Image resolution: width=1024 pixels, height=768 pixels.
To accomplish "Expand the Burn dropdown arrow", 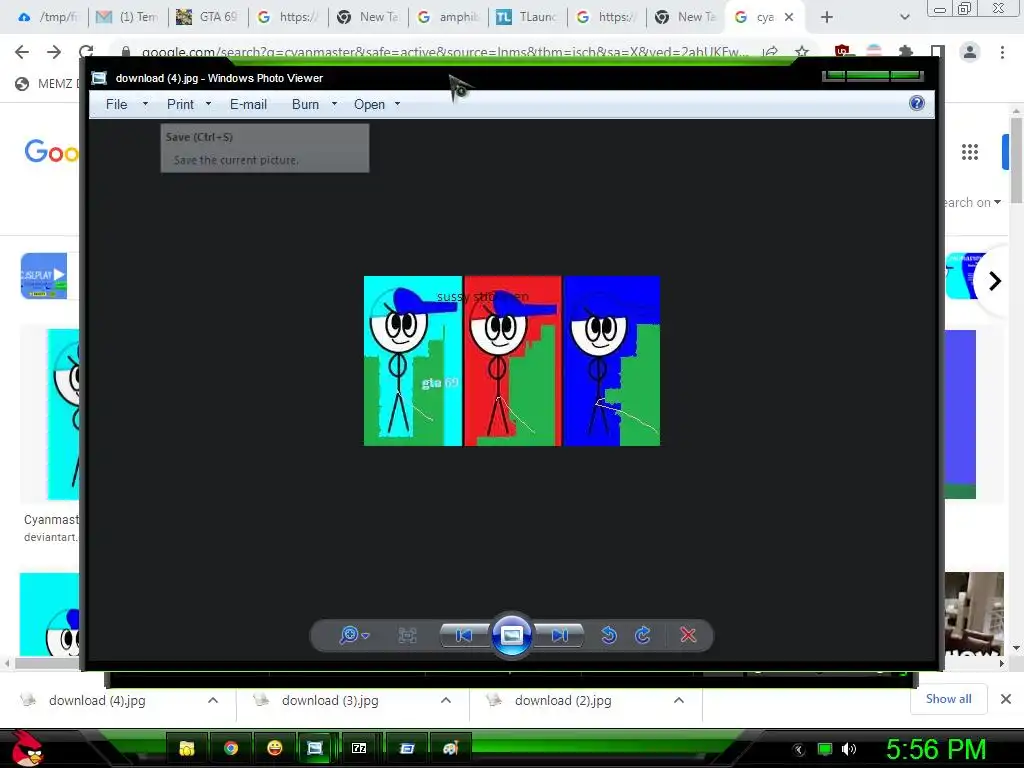I will 334,104.
